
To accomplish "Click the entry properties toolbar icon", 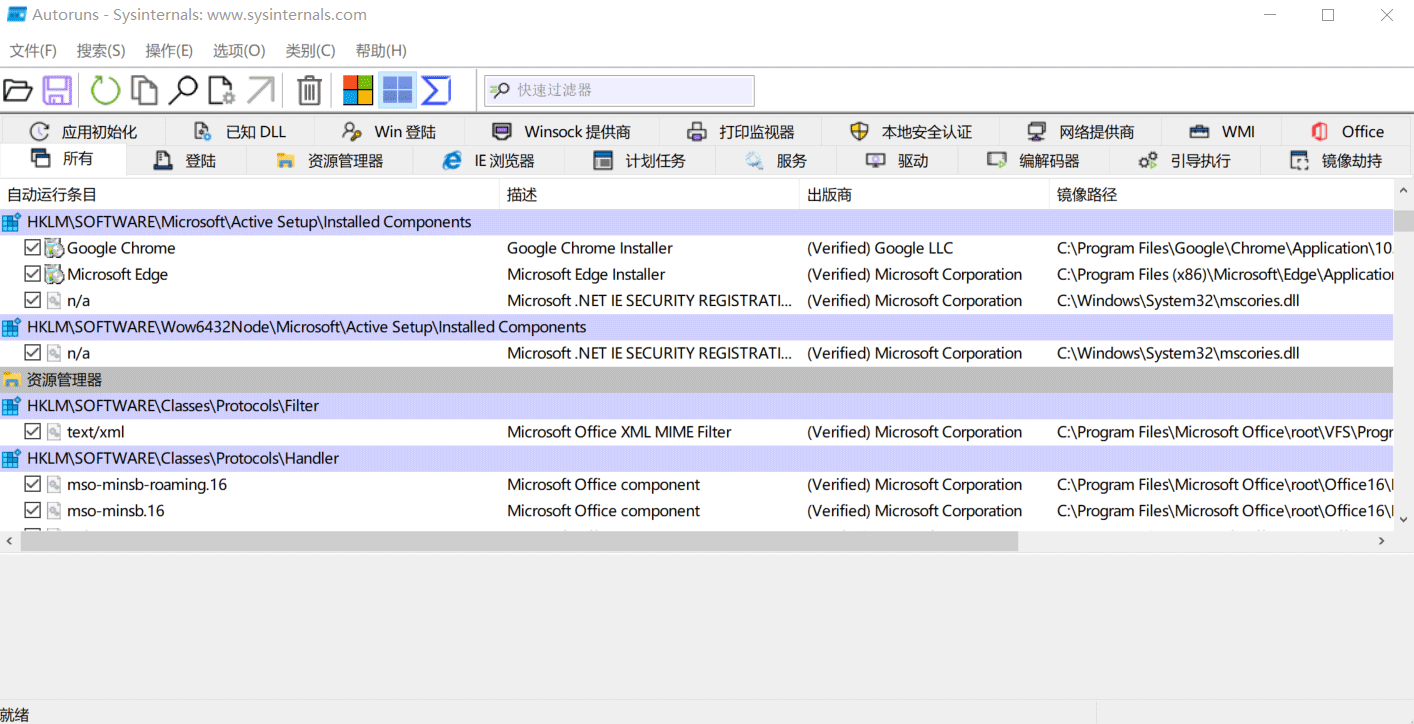I will [221, 91].
